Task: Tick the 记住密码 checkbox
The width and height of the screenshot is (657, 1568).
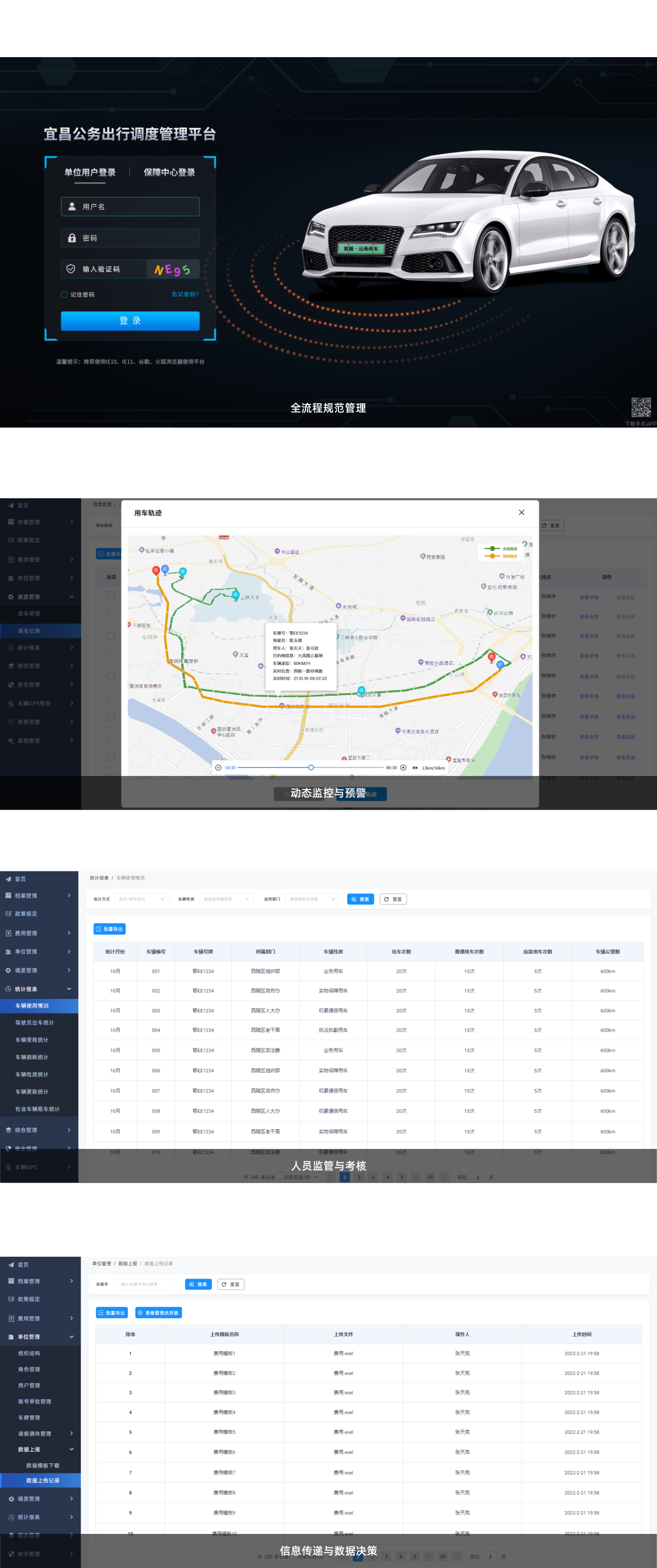Action: tap(64, 295)
